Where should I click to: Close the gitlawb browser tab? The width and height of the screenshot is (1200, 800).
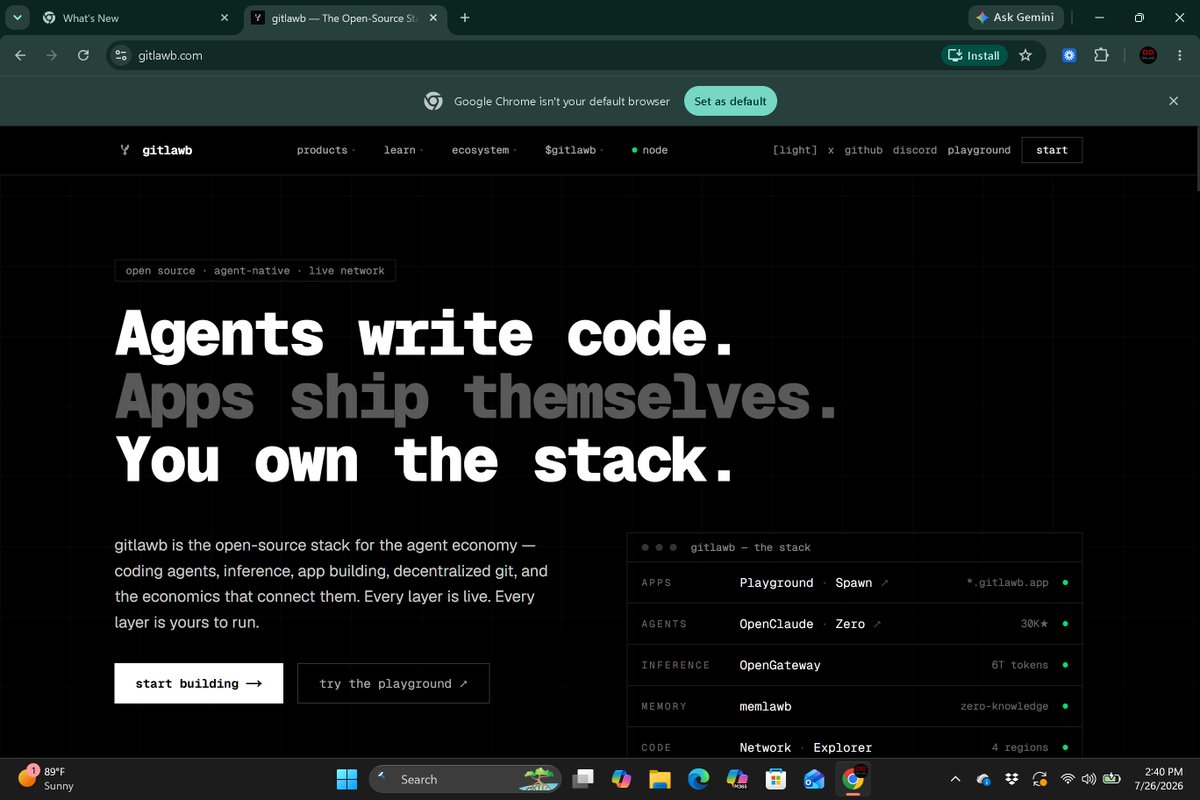click(435, 18)
